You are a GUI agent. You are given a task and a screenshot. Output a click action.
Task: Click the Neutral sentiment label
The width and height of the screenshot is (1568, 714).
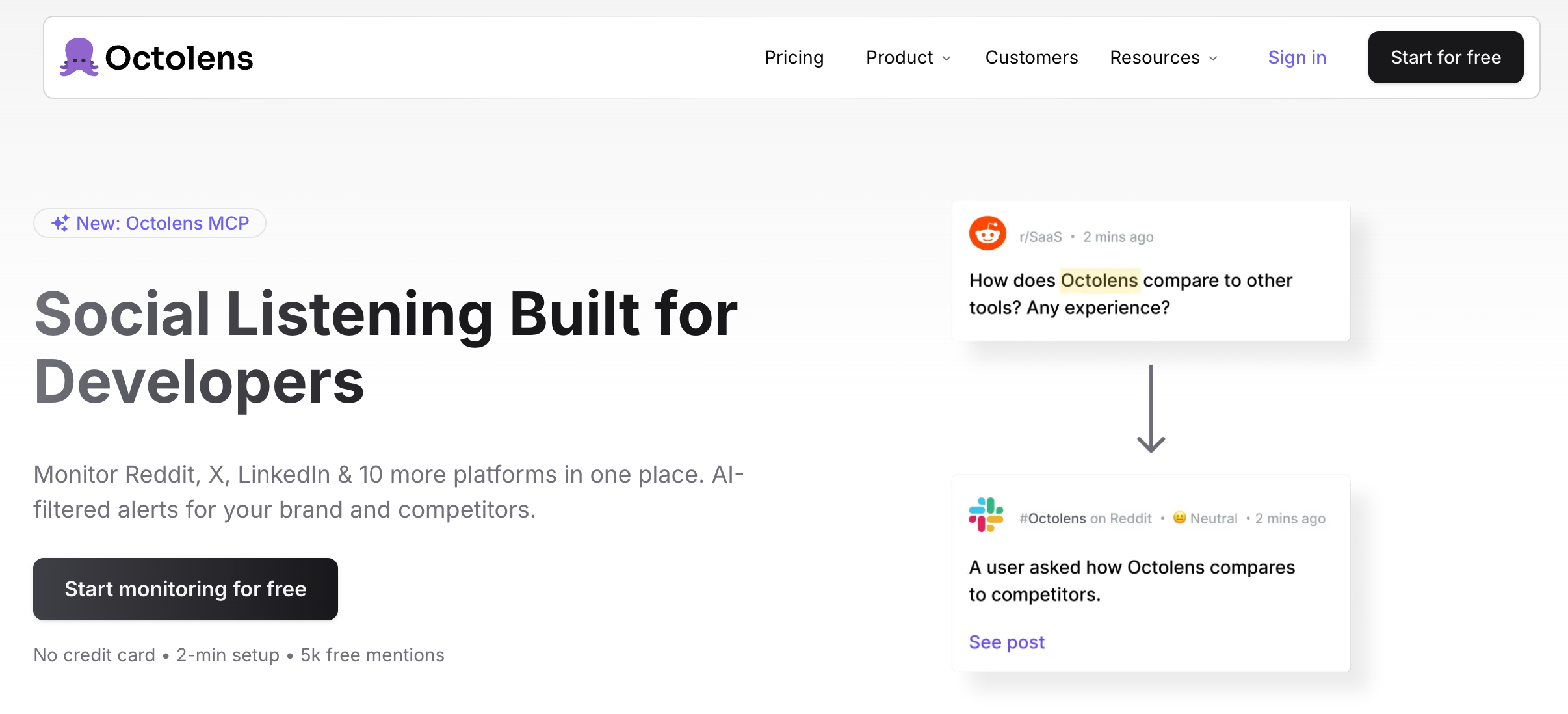tap(1214, 518)
